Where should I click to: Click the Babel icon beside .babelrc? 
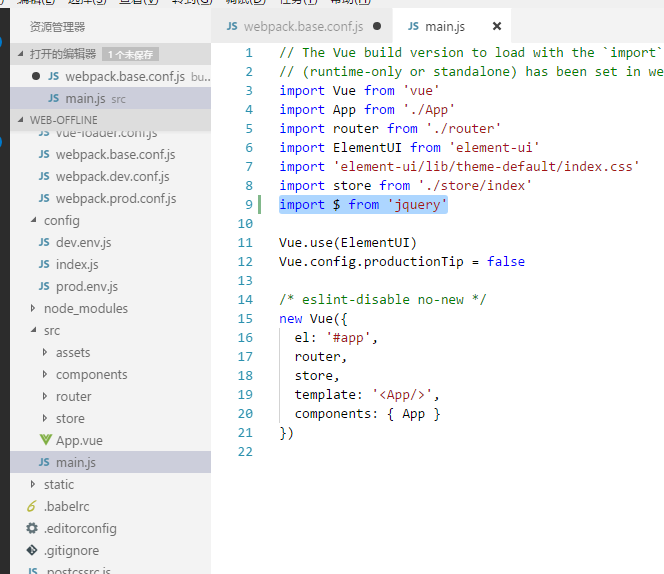pyautogui.click(x=32, y=506)
